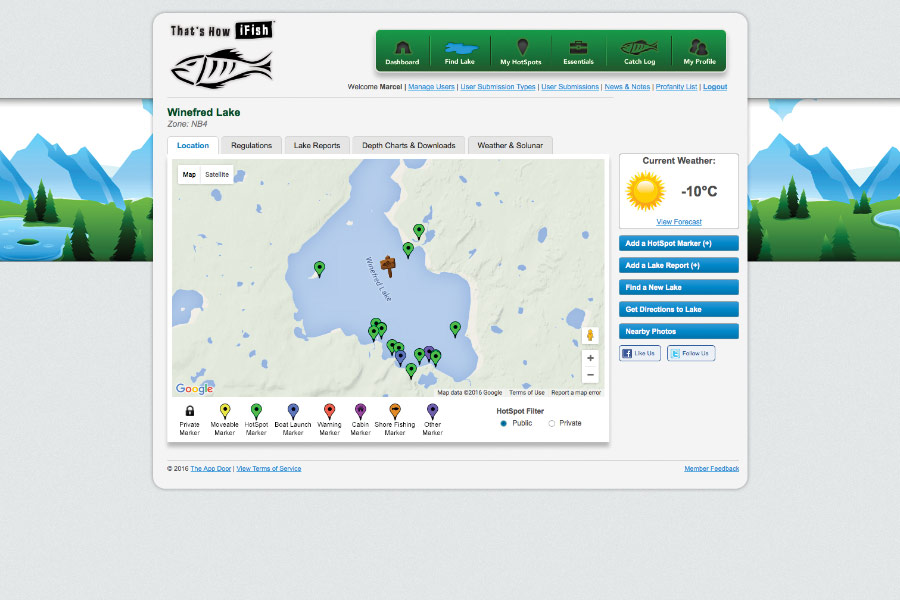
Task: Click the Find Lake icon
Action: click(x=460, y=50)
